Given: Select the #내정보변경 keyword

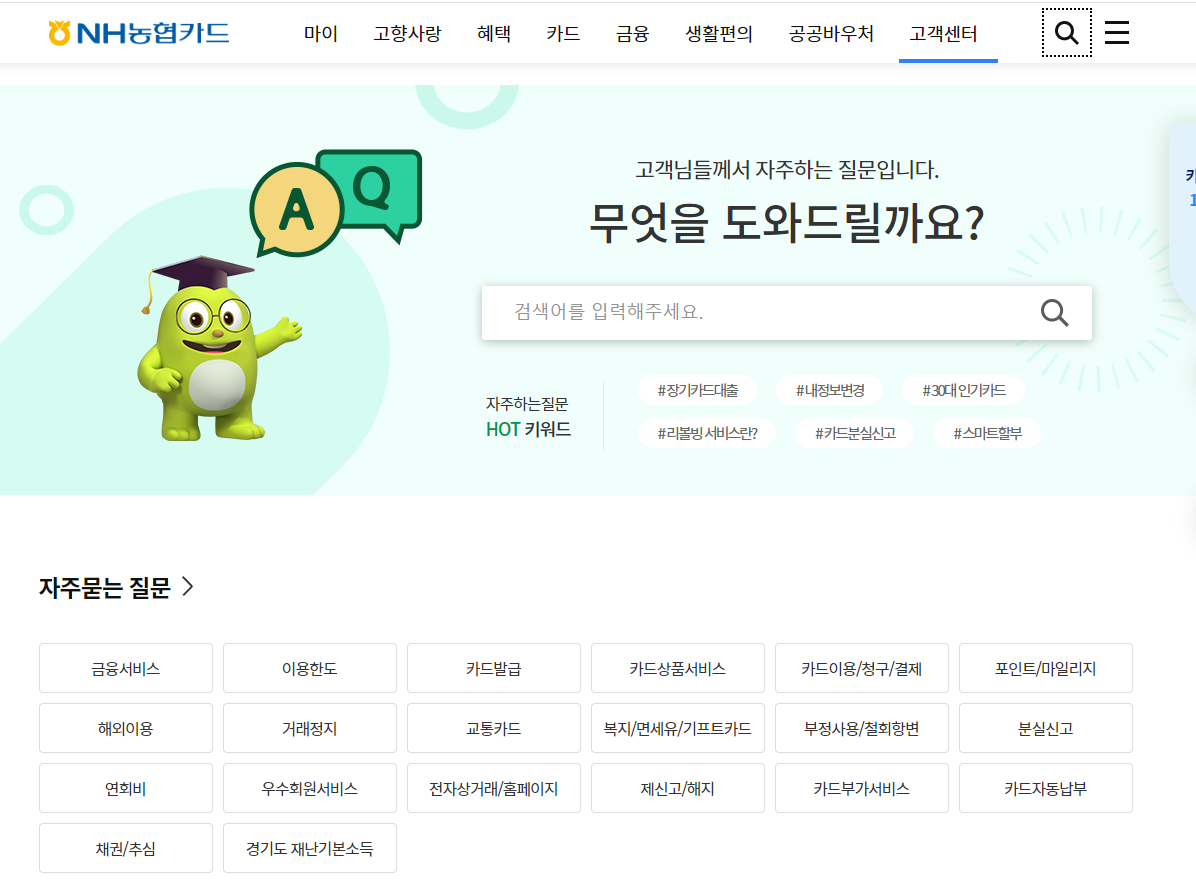Looking at the screenshot, I should (830, 390).
